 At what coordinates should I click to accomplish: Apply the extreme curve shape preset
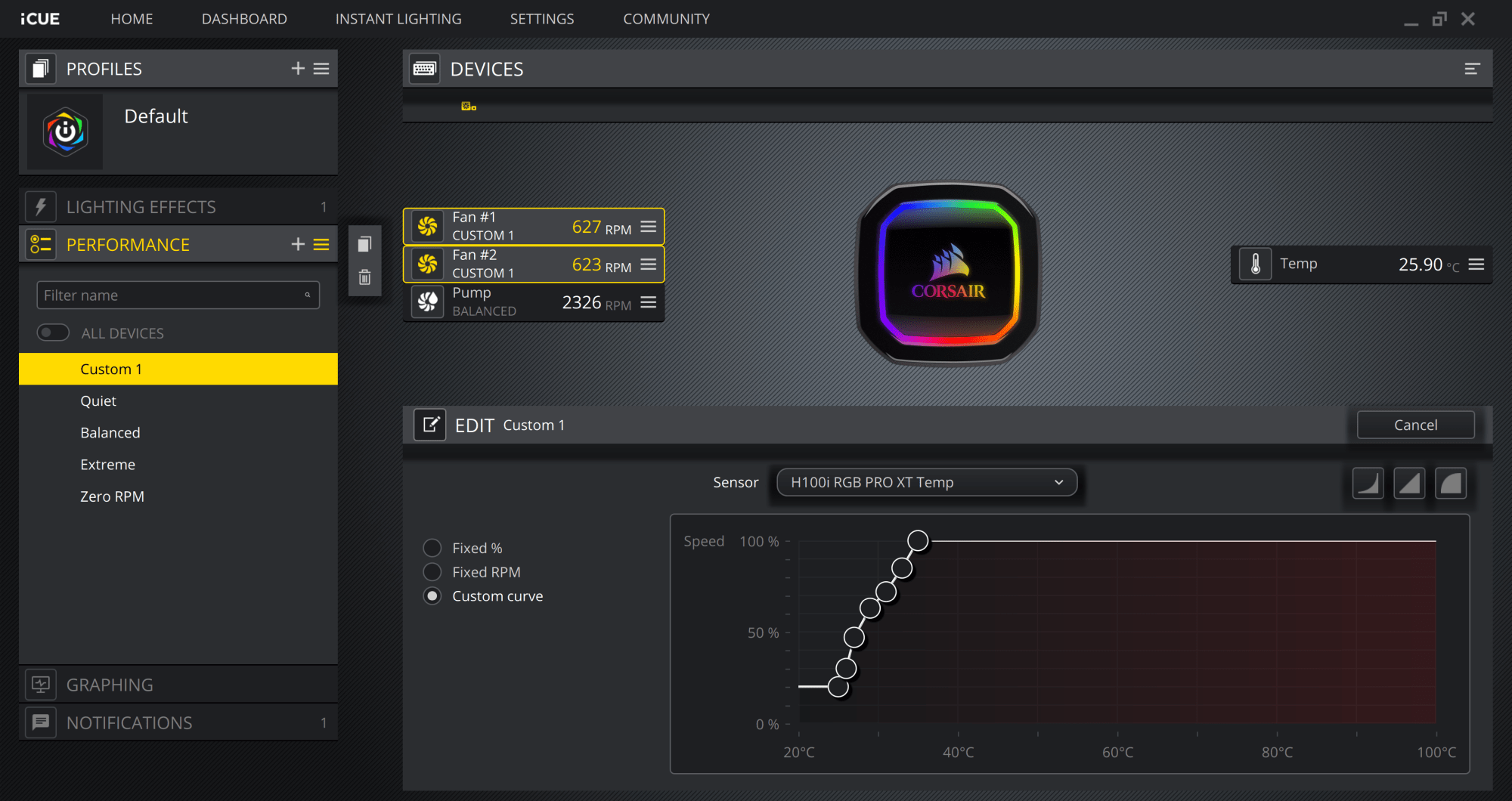point(1451,483)
